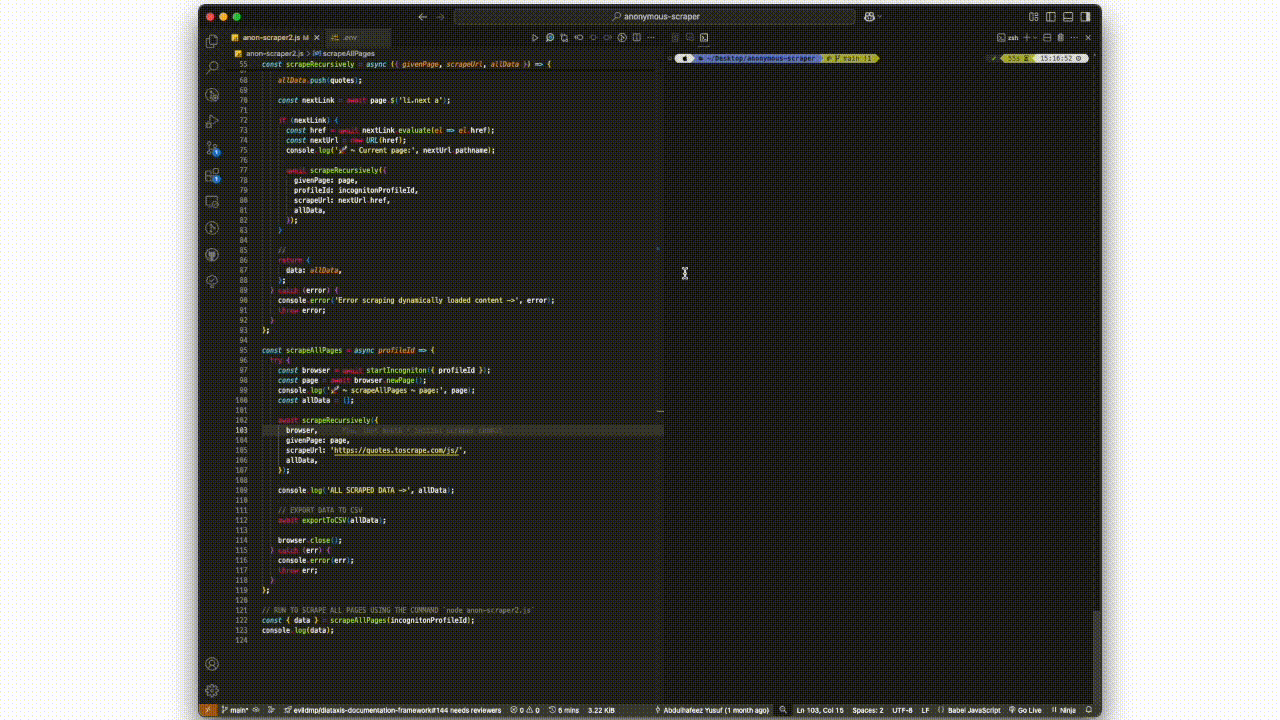Open the main branch in status bar

pos(235,710)
